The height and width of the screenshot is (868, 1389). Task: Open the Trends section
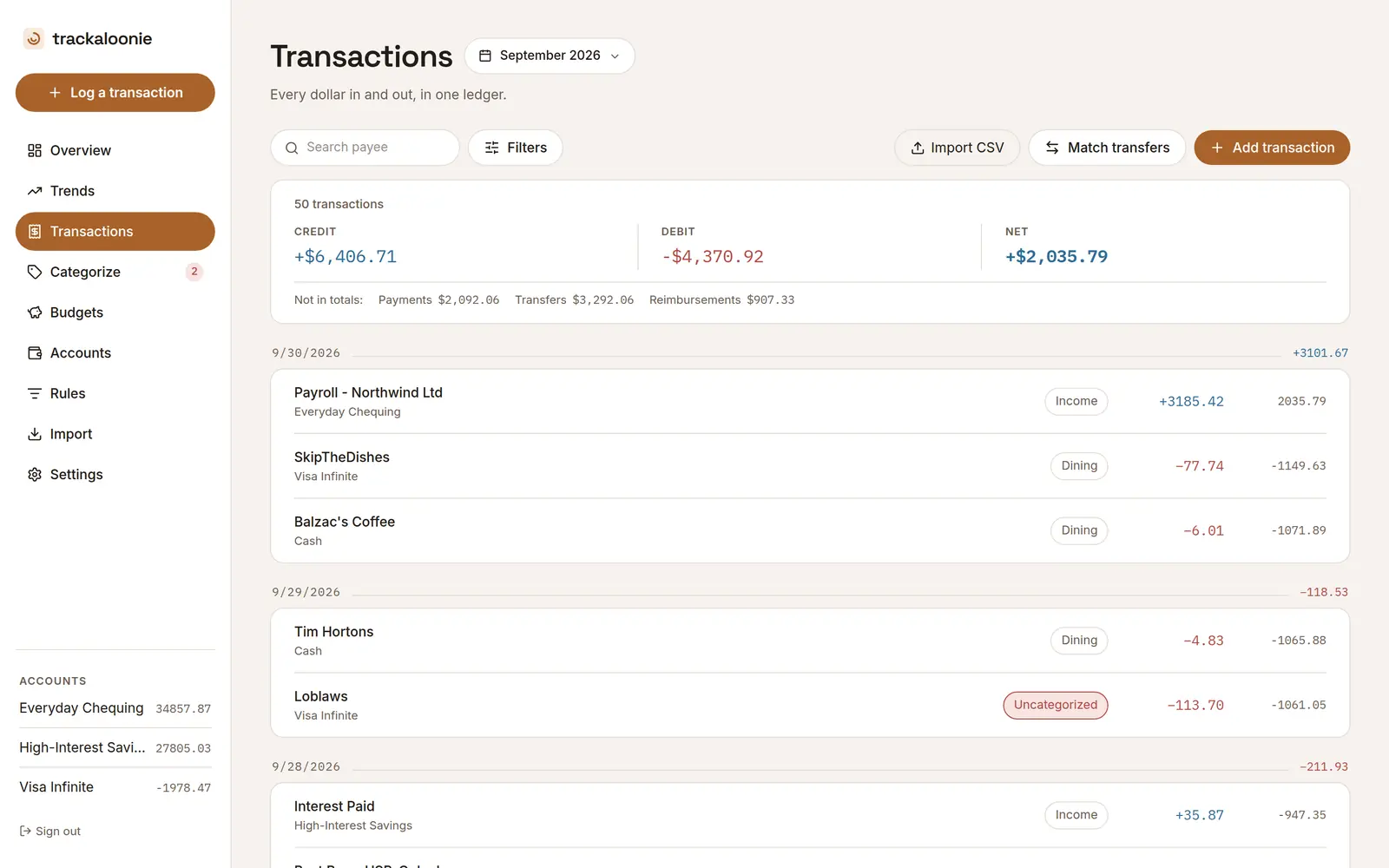tap(115, 191)
